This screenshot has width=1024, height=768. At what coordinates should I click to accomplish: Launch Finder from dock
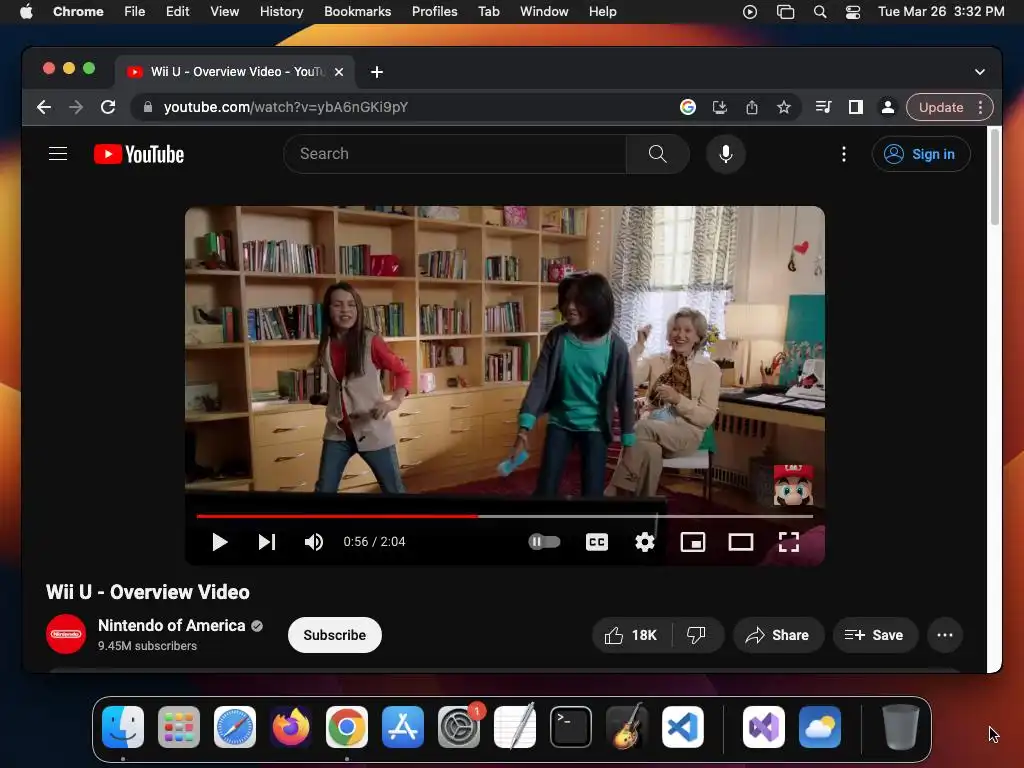123,727
